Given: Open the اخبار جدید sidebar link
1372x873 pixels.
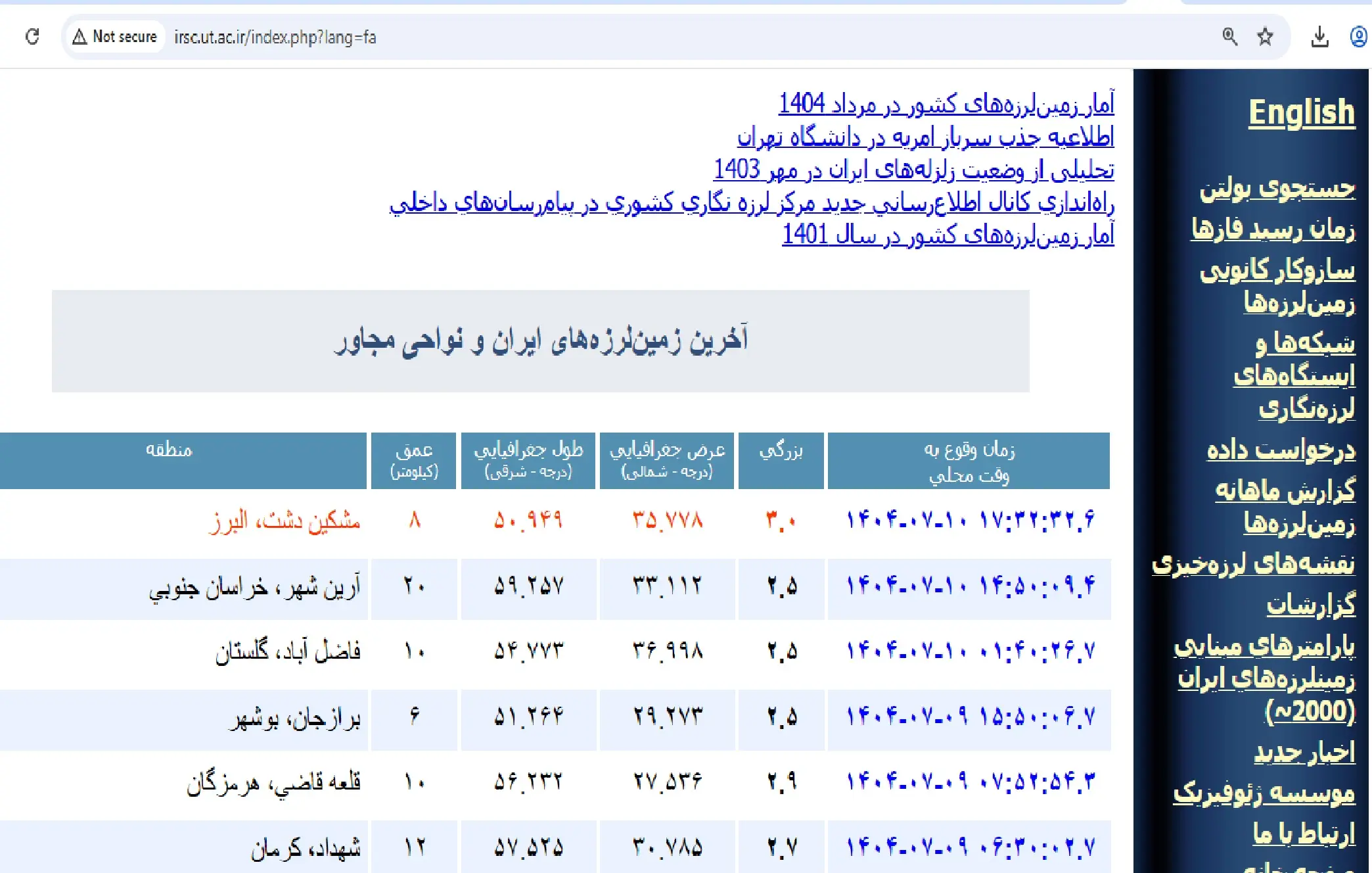Looking at the screenshot, I should point(1304,752).
